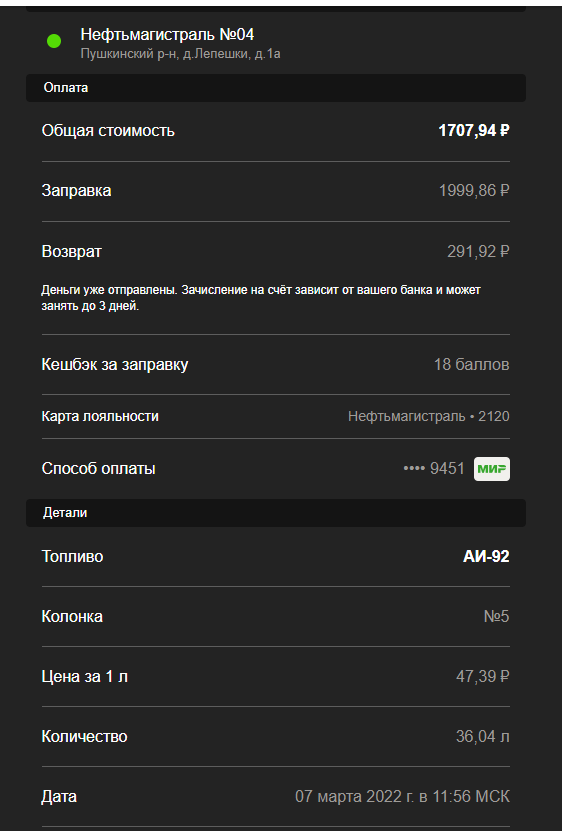Image resolution: width=562 pixels, height=831 pixels.
Task: Click the price per liter 47,39 ₽
Action: click(482, 676)
